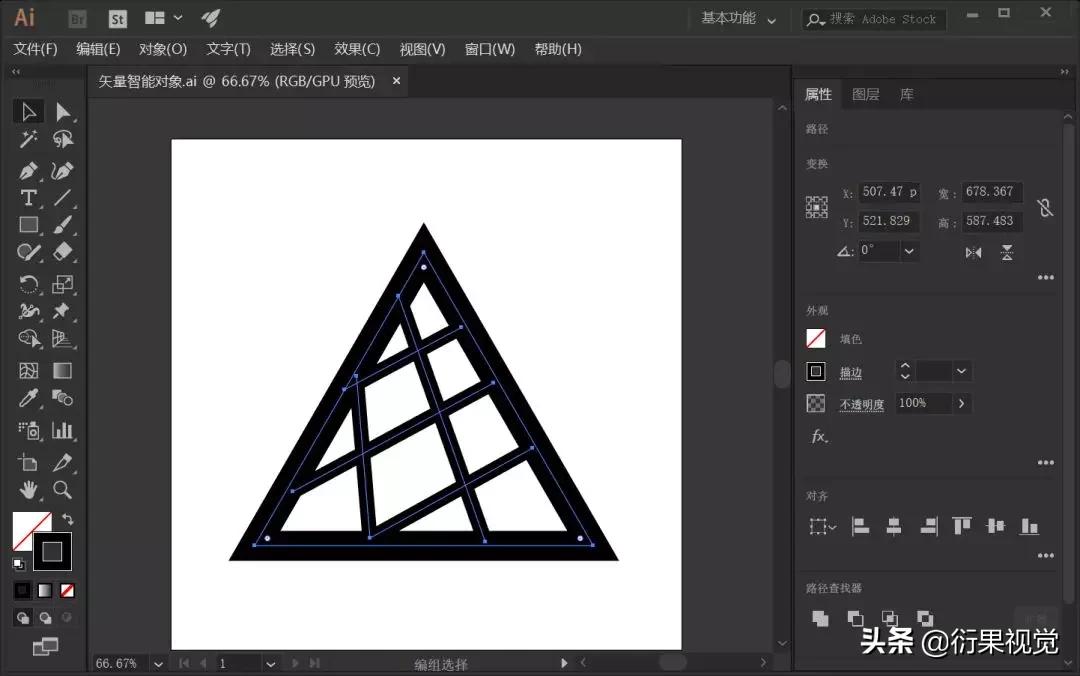
Task: Open the 窗口(W) menu
Action: coord(489,49)
